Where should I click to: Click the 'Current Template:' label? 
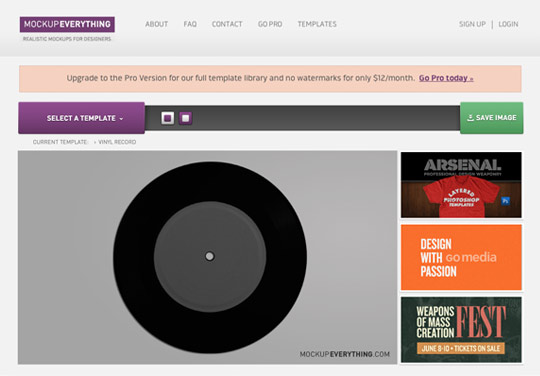[x=60, y=142]
